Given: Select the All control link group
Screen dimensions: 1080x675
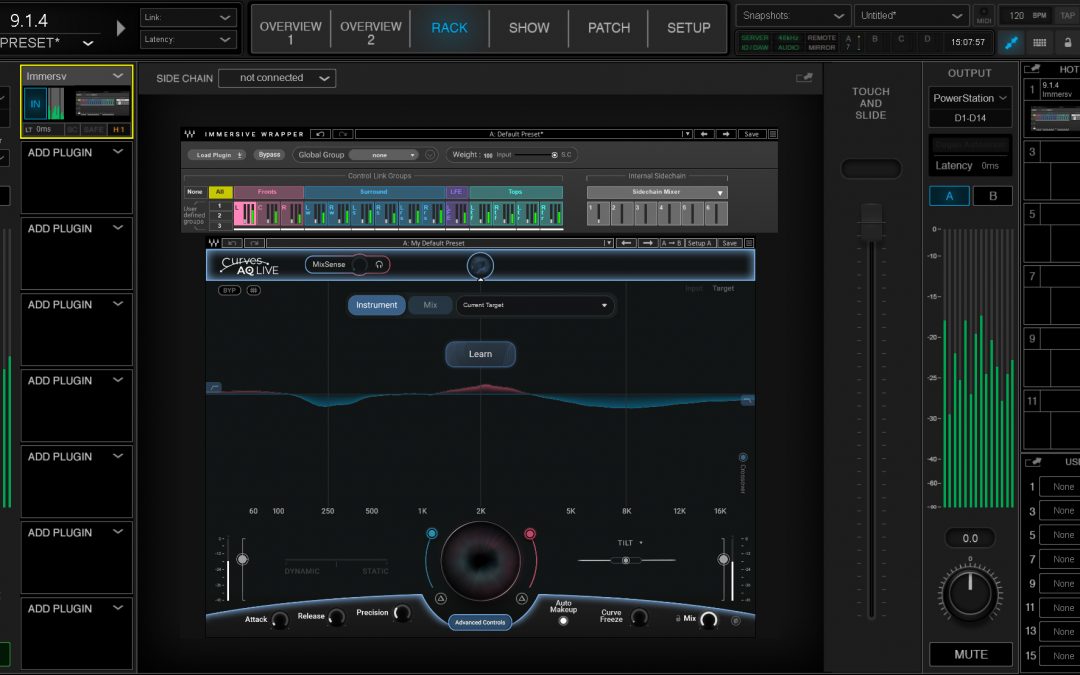Looking at the screenshot, I should 220,192.
